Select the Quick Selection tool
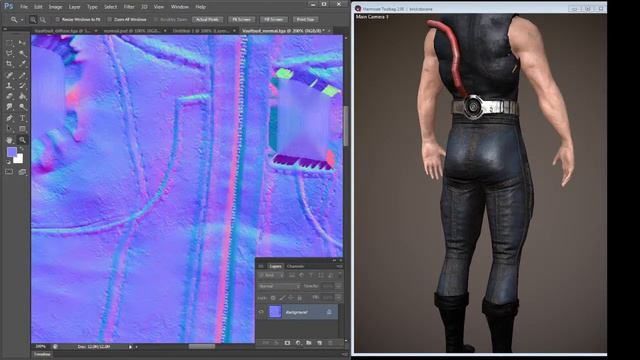640x360 pixels. coord(22,53)
